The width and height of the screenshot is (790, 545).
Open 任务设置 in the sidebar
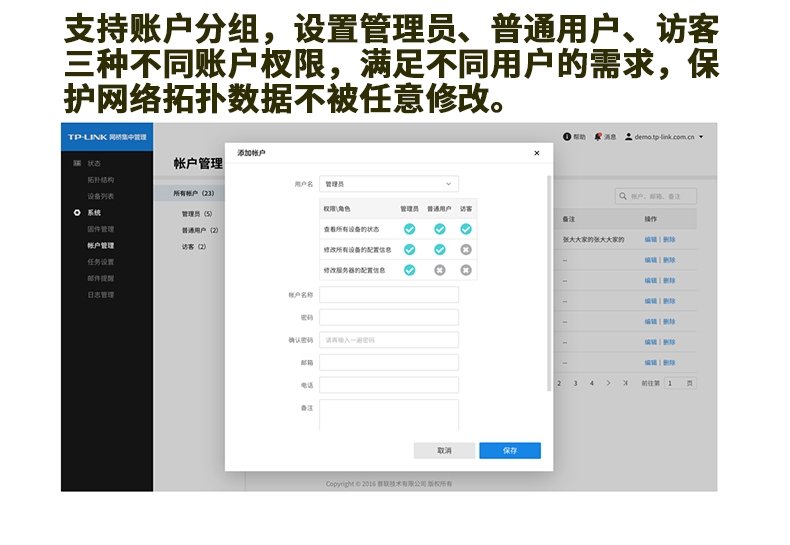(100, 262)
